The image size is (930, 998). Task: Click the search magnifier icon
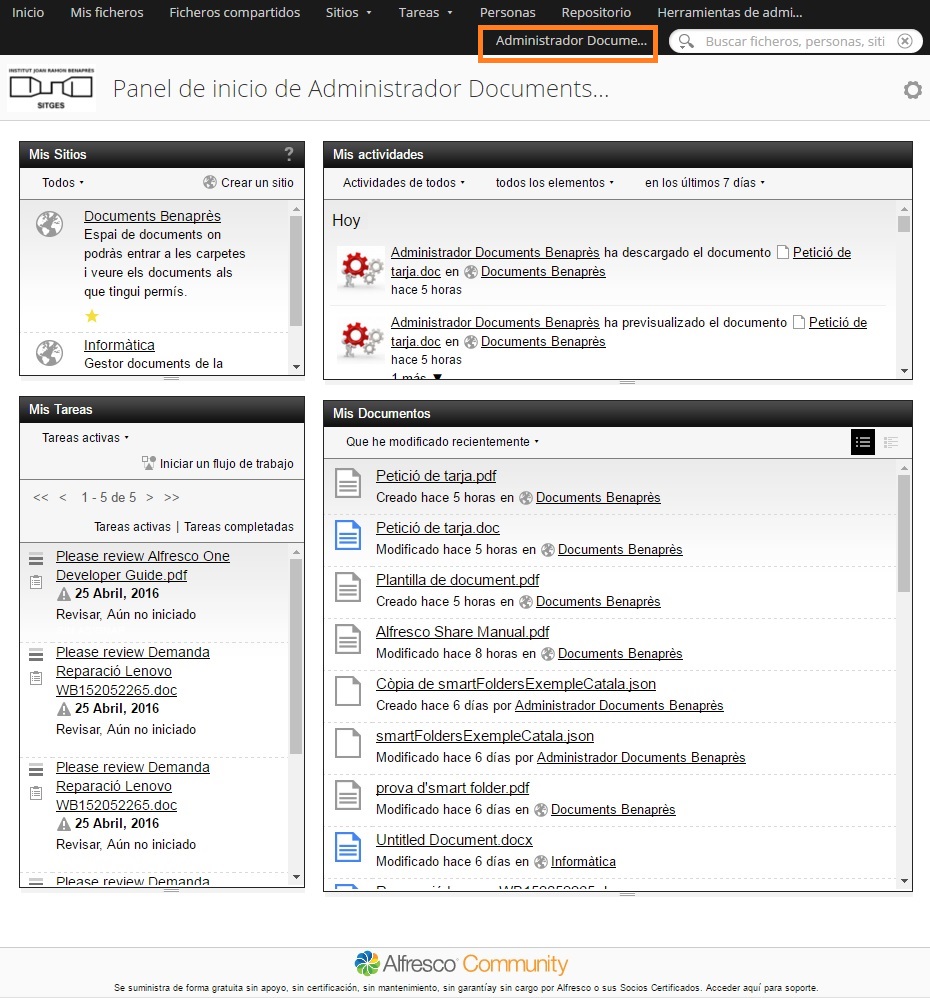point(686,41)
